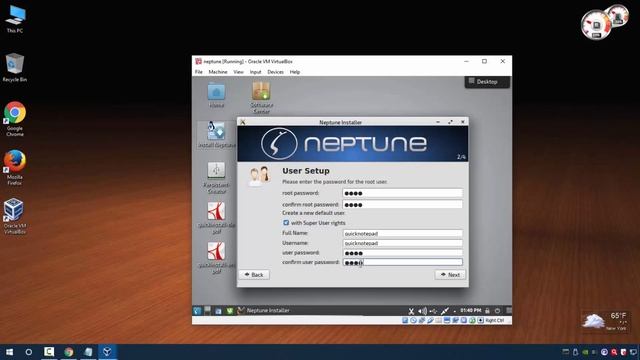Click the Chrome icon on the Windows taskbar
640x360 pixels.
[69, 352]
